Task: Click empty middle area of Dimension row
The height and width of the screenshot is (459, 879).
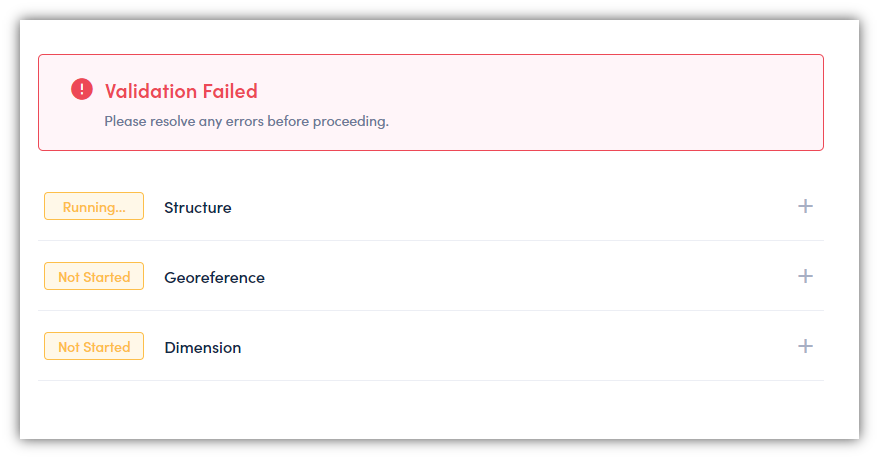Action: tap(505, 346)
